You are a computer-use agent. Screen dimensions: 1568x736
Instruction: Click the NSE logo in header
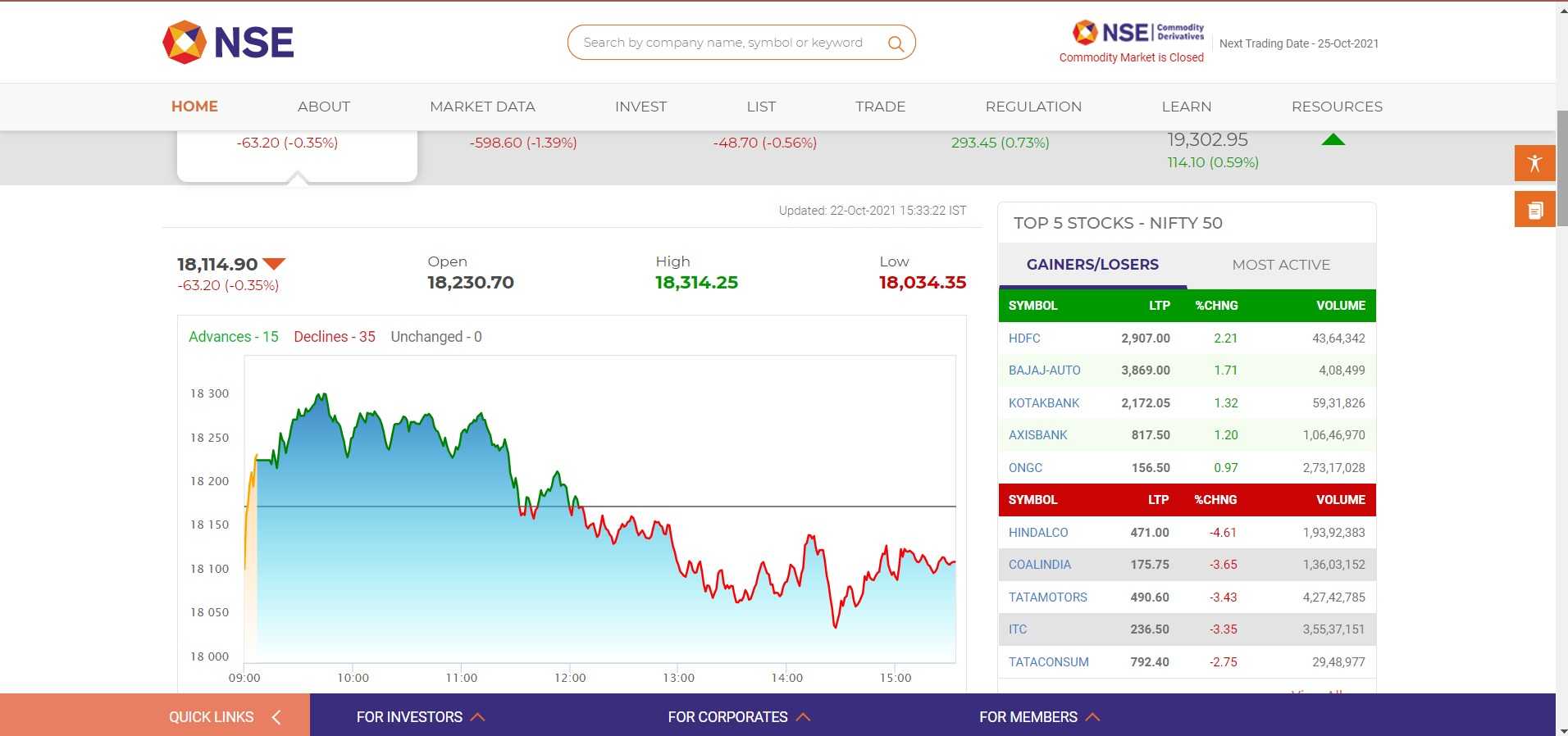(228, 42)
